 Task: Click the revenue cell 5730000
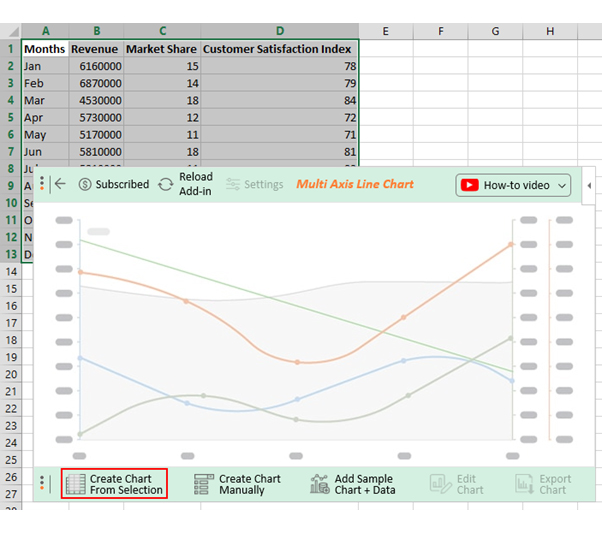[96, 117]
